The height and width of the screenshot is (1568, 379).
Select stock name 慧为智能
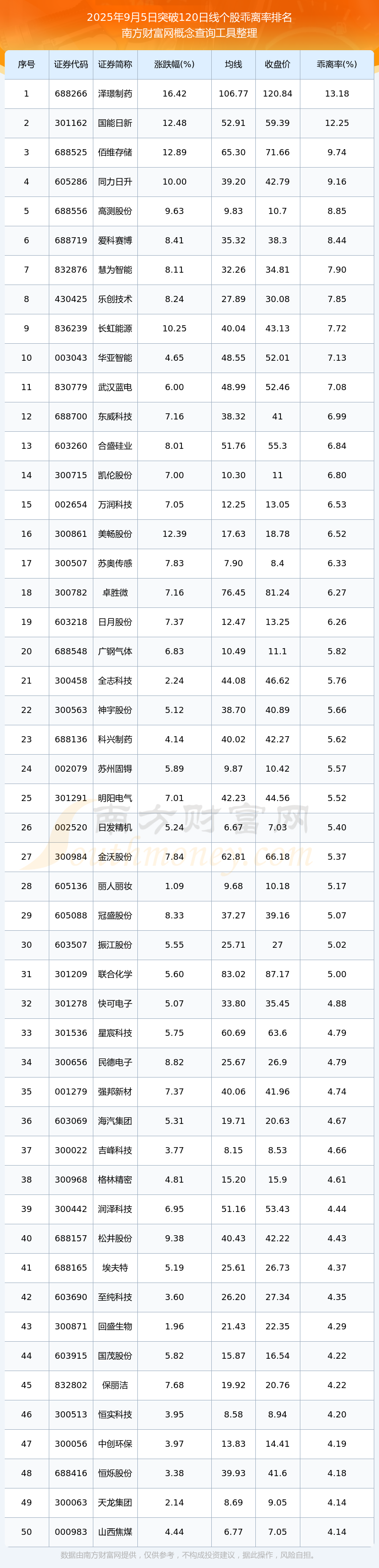[115, 270]
